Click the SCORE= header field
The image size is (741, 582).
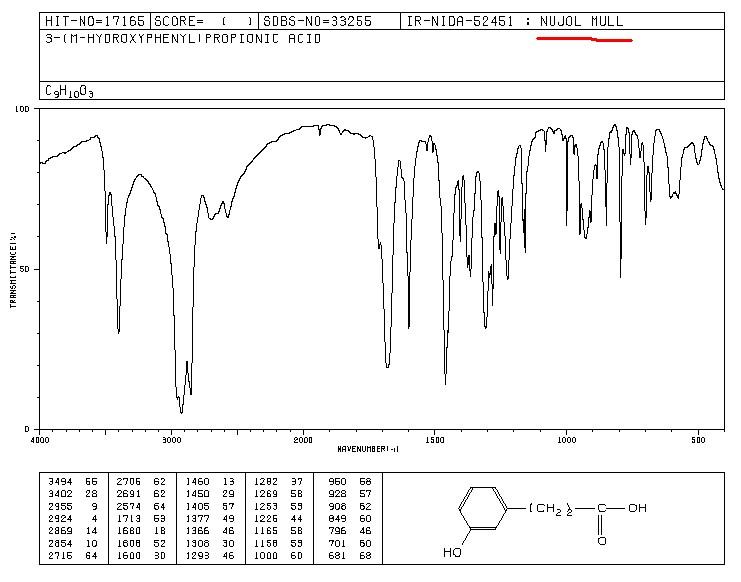(204, 21)
